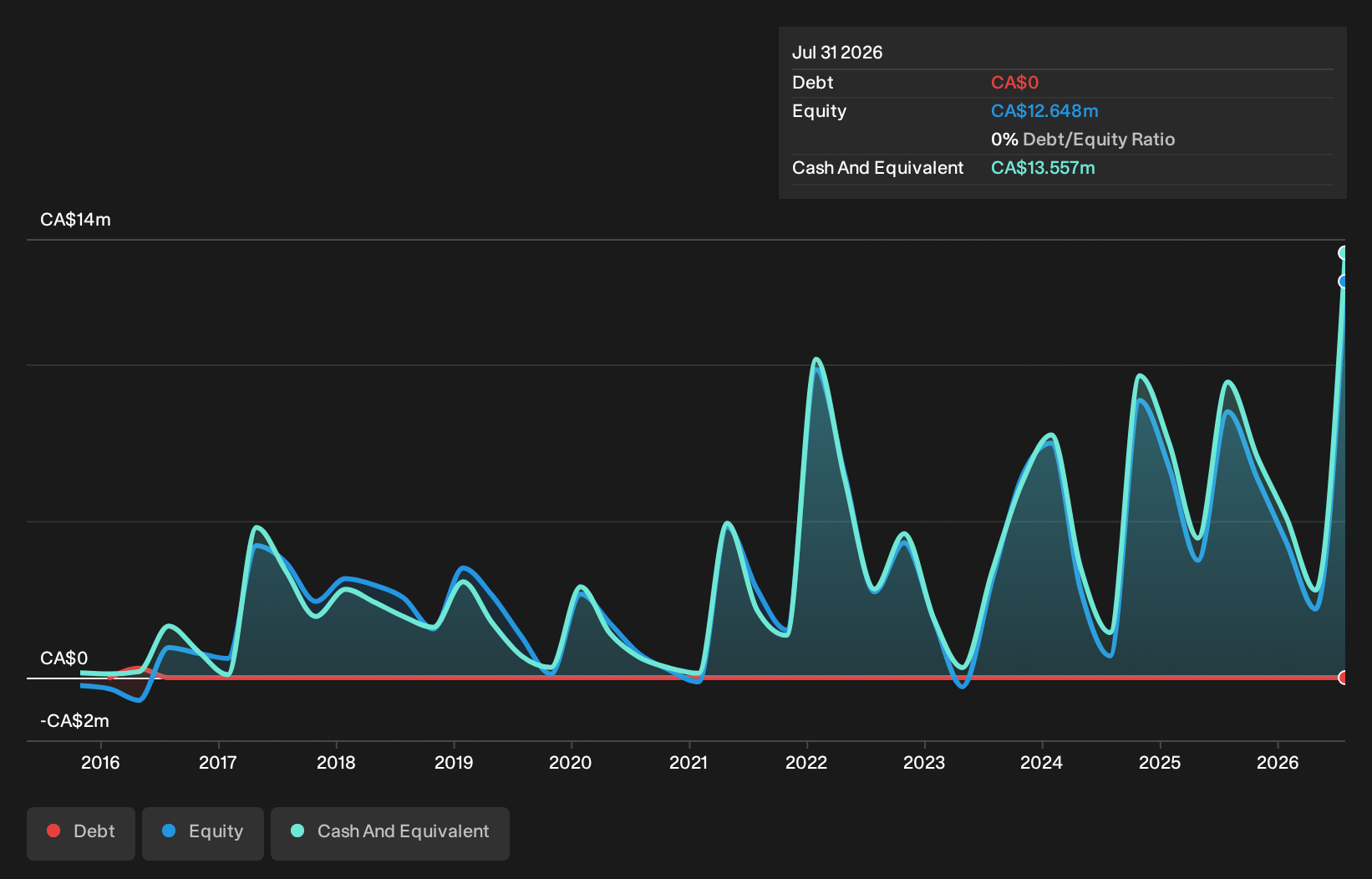This screenshot has width=1372, height=879.
Task: Click the Equity row label in tooltip
Action: [819, 111]
